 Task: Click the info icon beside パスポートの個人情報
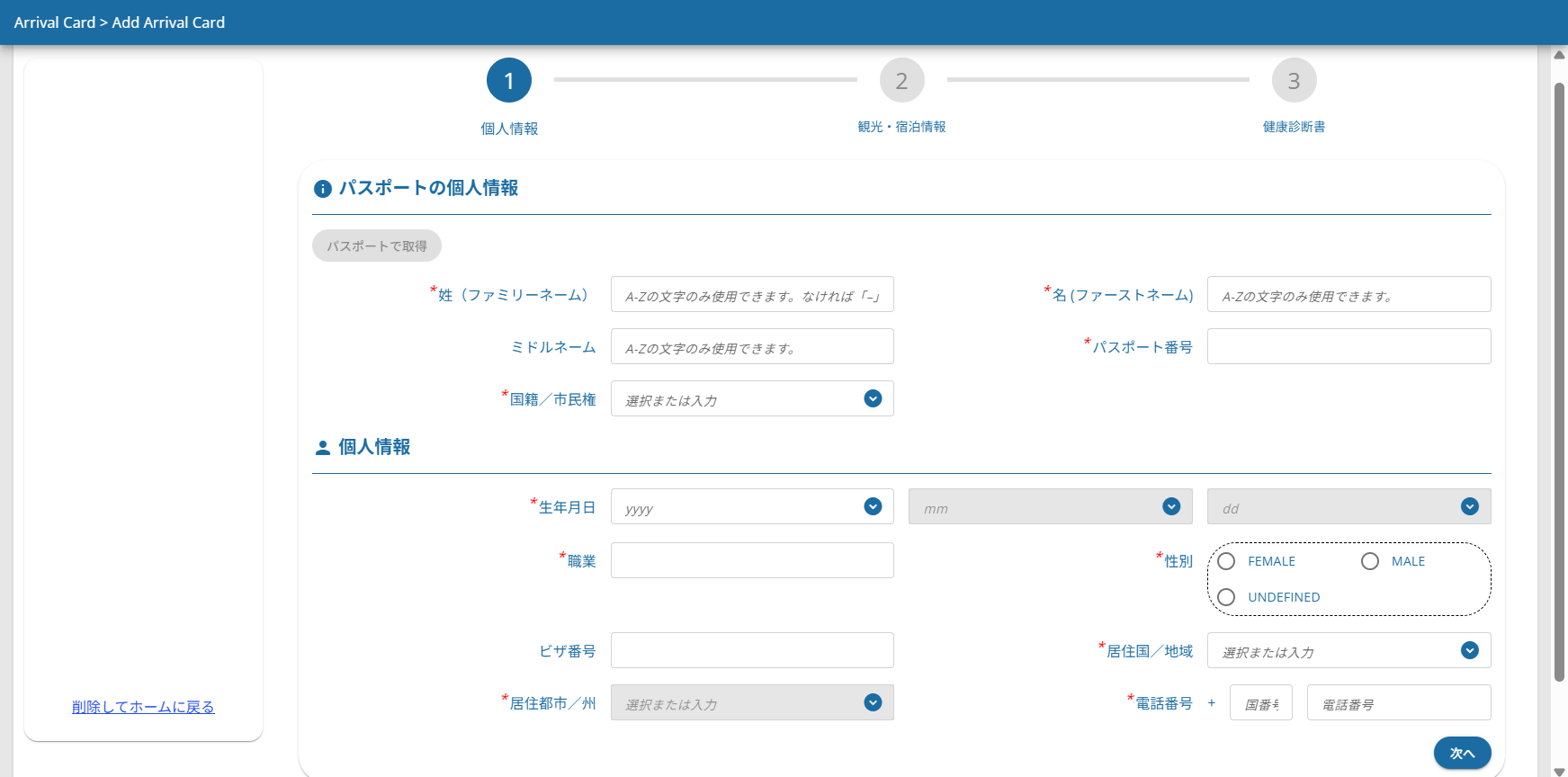point(322,189)
